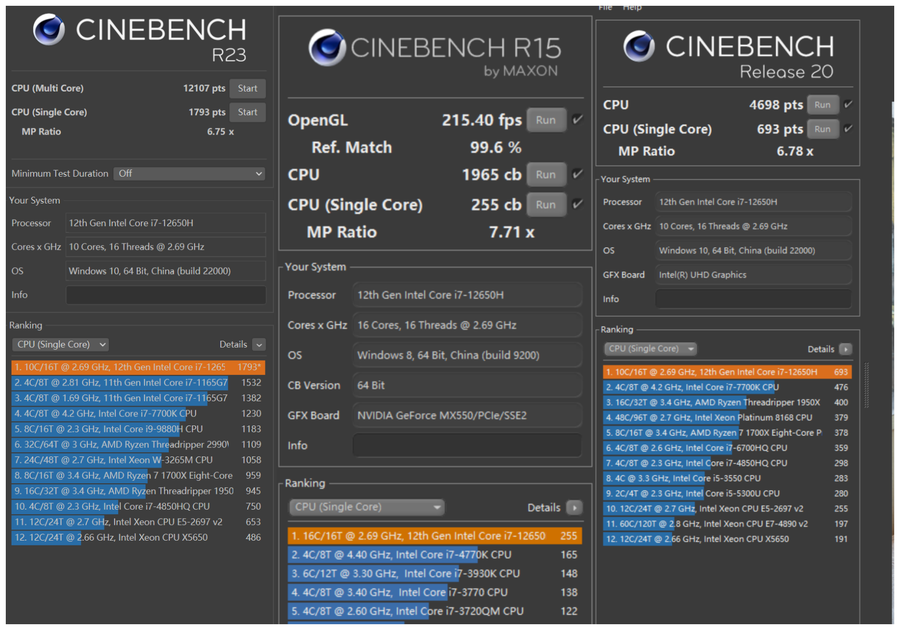Toggle the R20 CPU (Single Core) checkmark
This screenshot has height=630, width=900.
point(848,129)
